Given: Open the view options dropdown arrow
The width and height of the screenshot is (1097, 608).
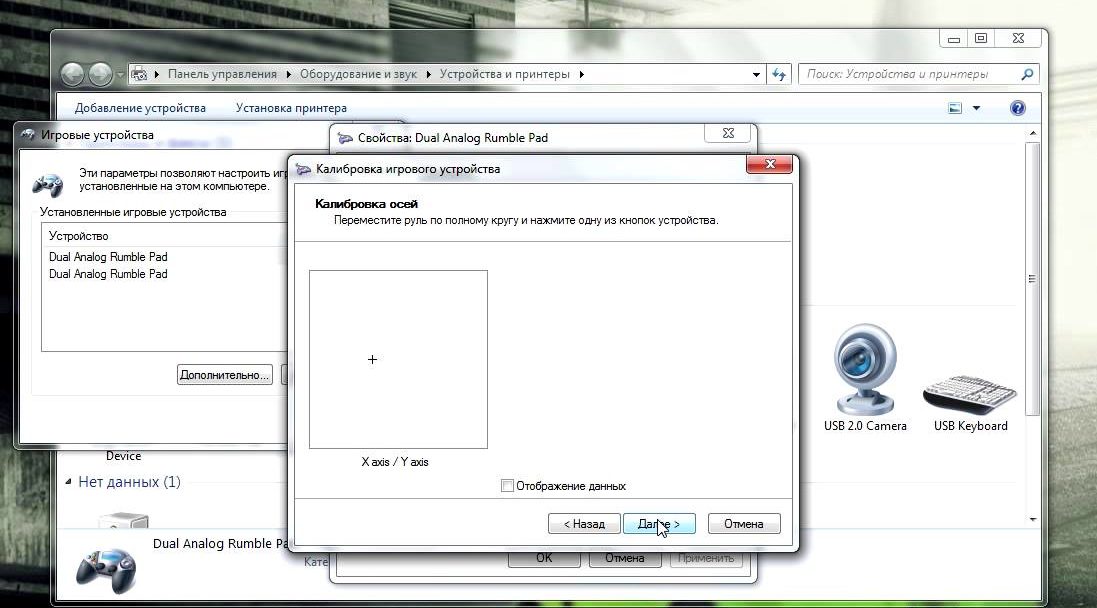Looking at the screenshot, I should tap(977, 108).
